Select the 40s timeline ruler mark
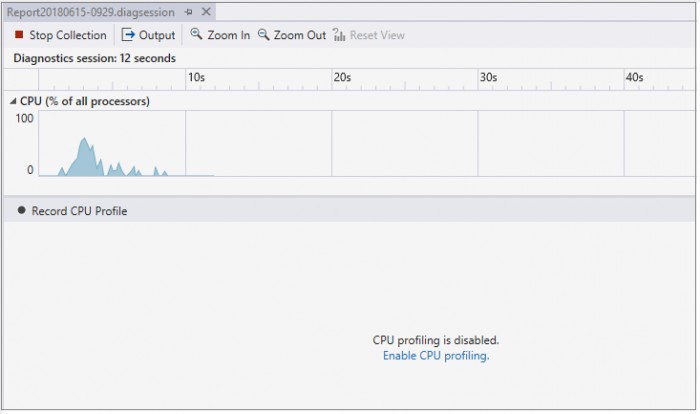700x414 pixels. click(x=634, y=77)
